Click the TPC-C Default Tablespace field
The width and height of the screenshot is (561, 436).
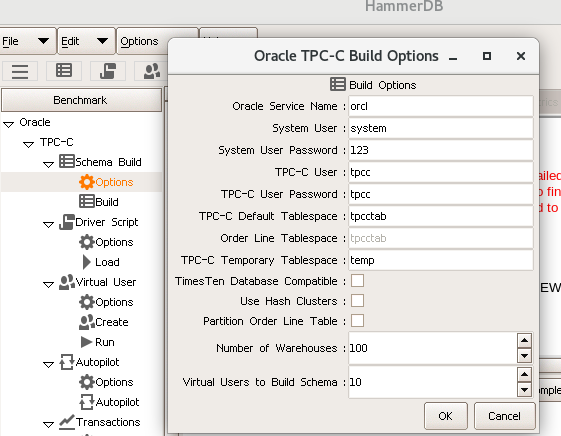coord(441,216)
